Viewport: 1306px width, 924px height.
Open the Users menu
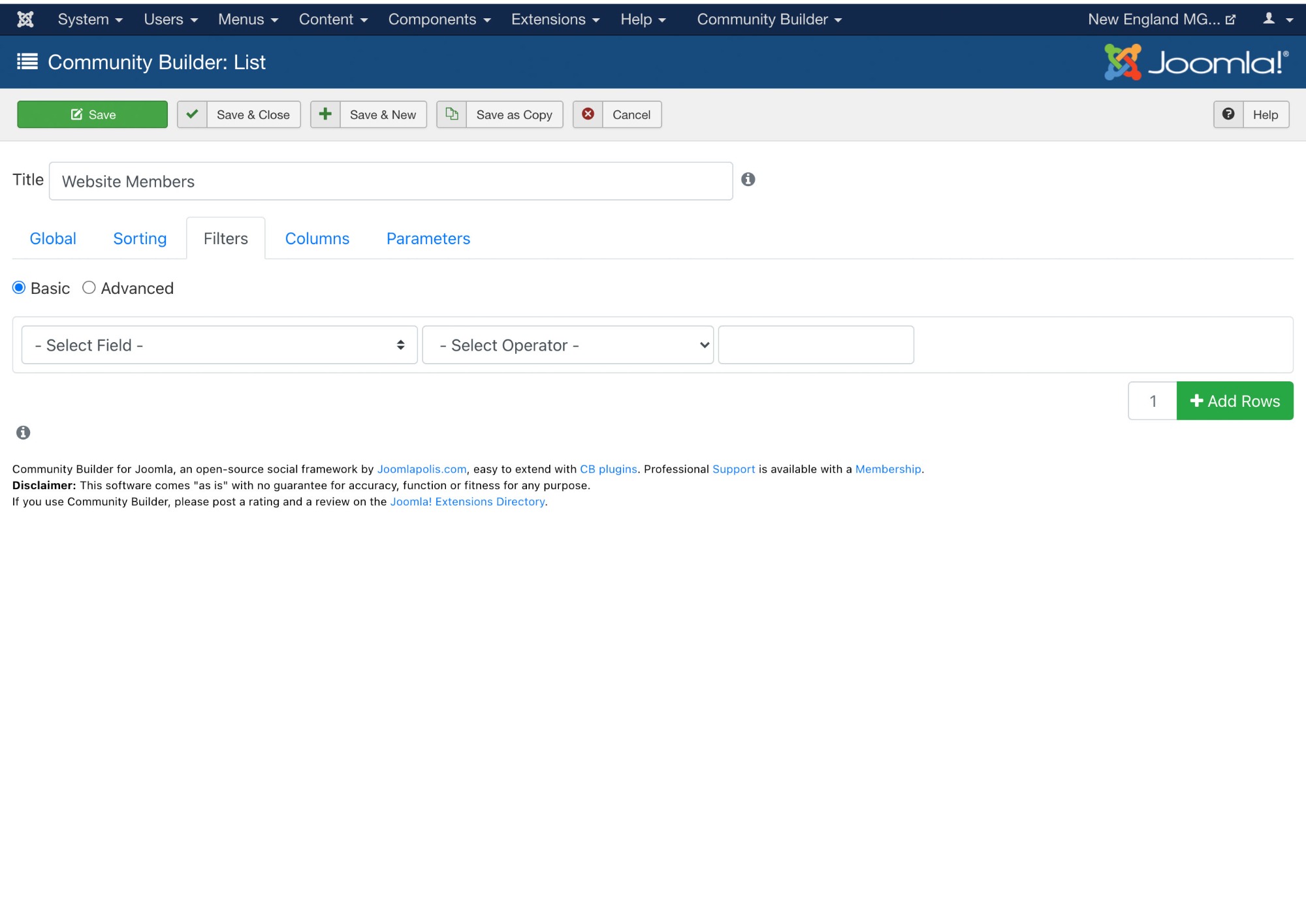click(170, 20)
